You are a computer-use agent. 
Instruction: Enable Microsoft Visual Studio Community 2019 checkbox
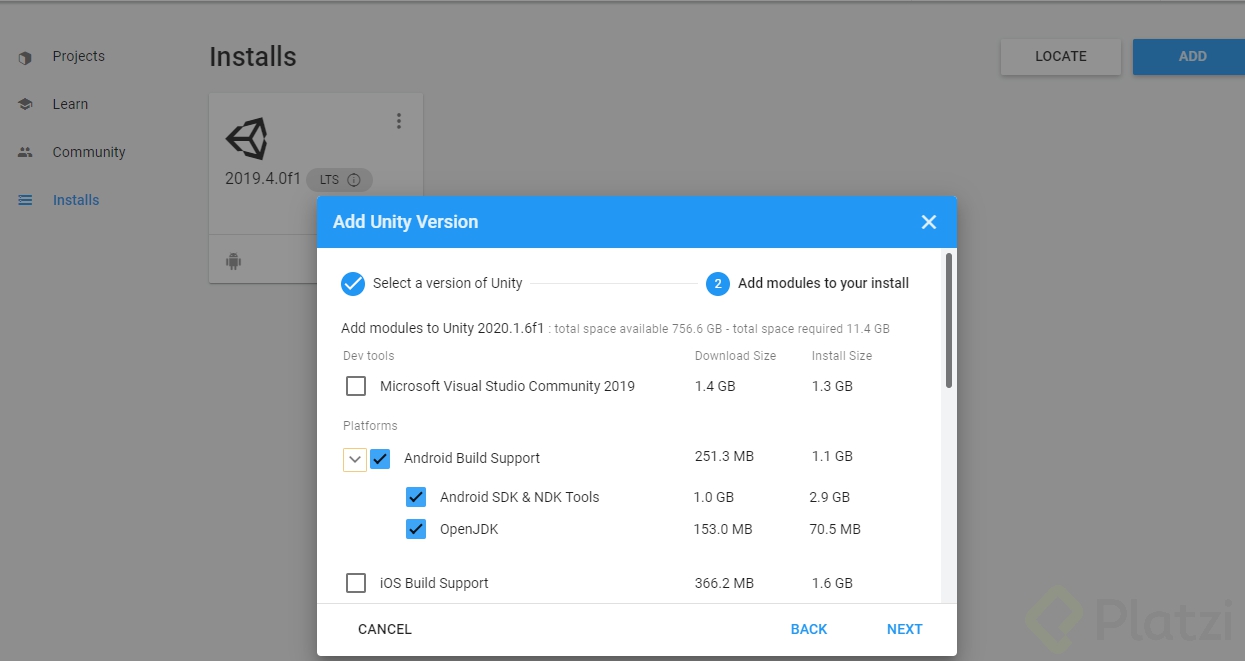(x=356, y=386)
